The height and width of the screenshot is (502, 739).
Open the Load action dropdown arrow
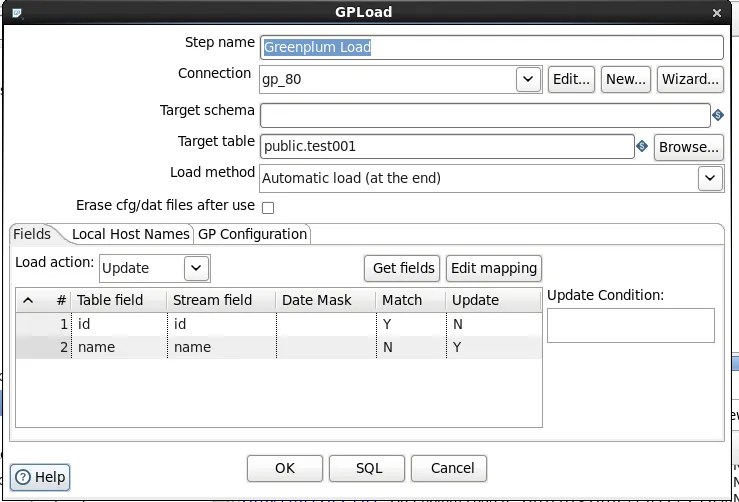coord(196,268)
